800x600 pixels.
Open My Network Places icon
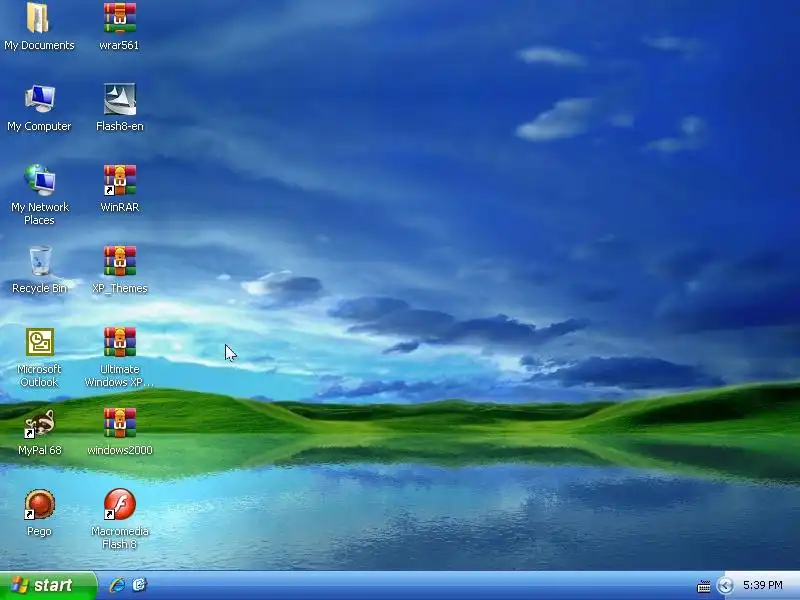(39, 180)
